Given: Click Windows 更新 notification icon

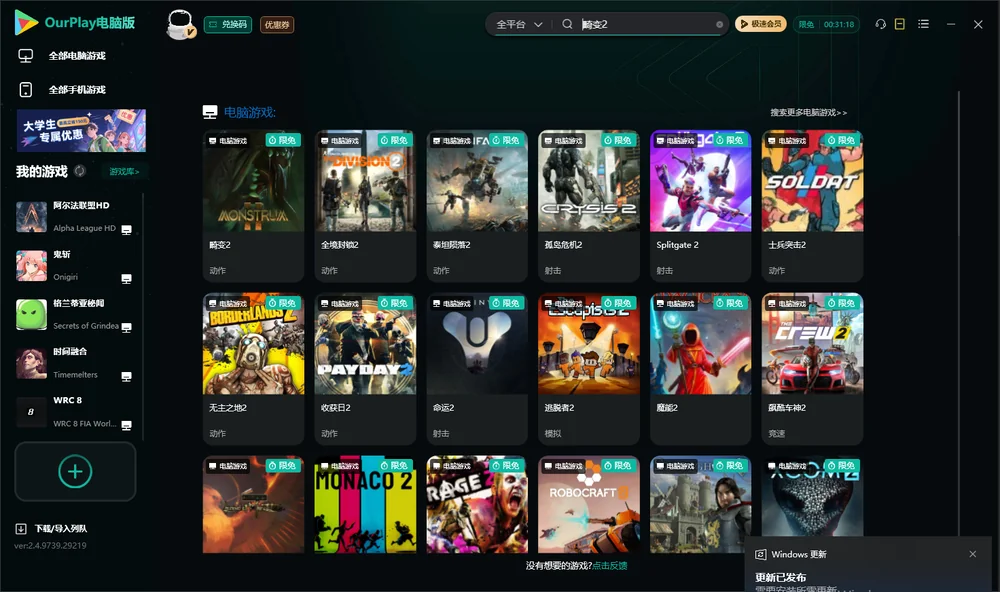Looking at the screenshot, I should point(760,554).
